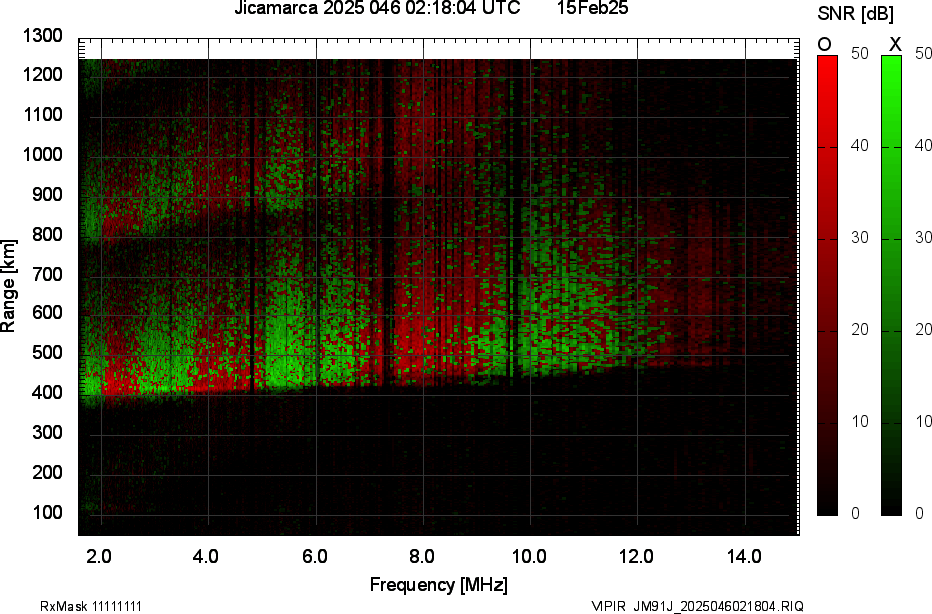Click the SNR [dB] legend heading
932x614 pixels.
coord(855,14)
